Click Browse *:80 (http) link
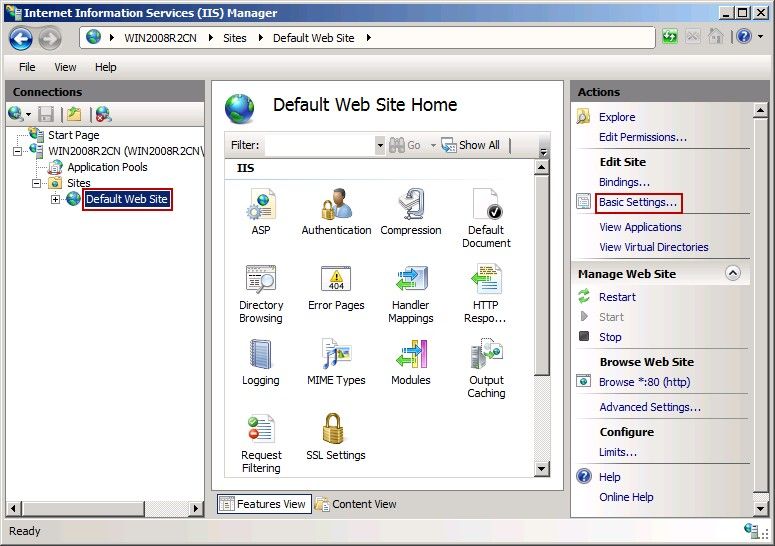775x546 pixels. point(645,382)
